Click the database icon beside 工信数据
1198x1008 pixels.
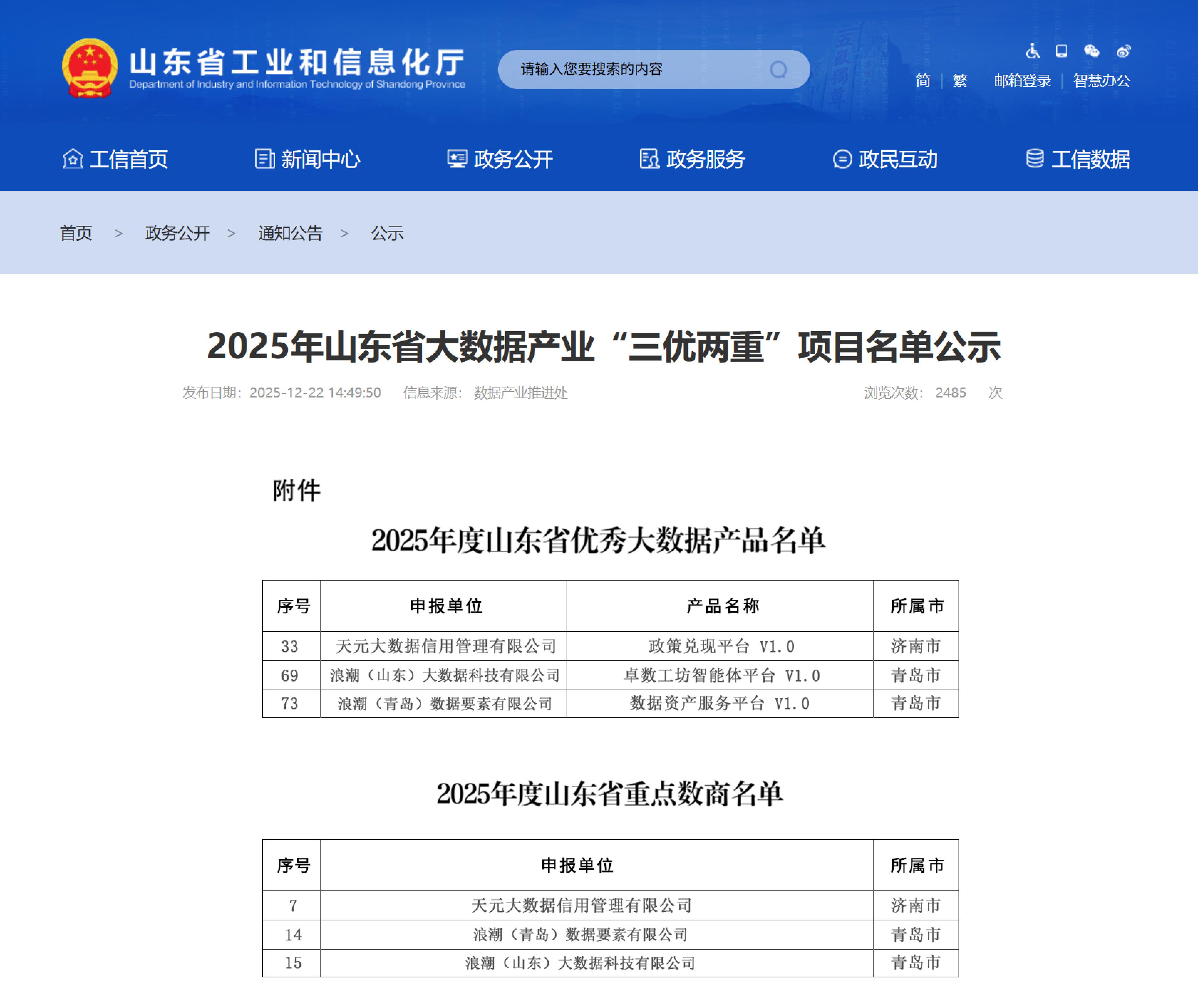point(1034,159)
